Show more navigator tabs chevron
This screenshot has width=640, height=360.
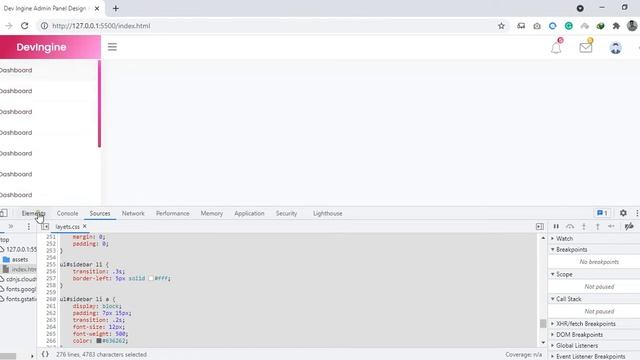[11, 227]
